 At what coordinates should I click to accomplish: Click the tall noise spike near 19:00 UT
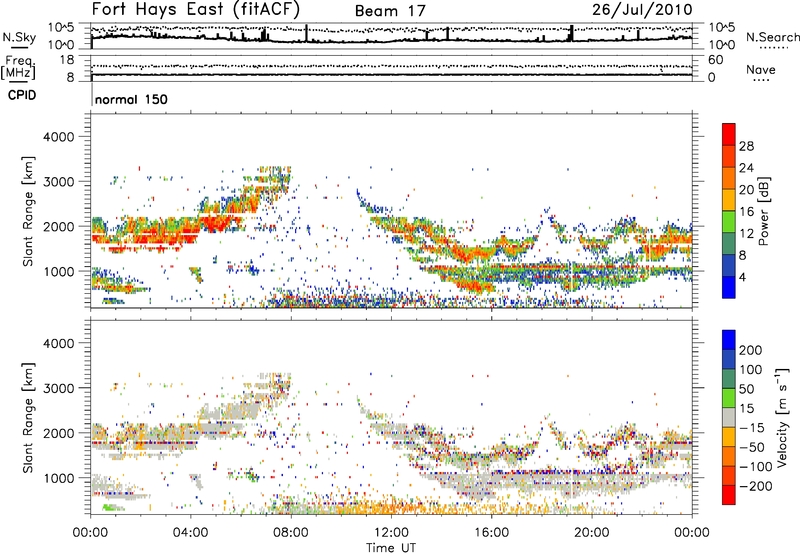click(x=571, y=33)
